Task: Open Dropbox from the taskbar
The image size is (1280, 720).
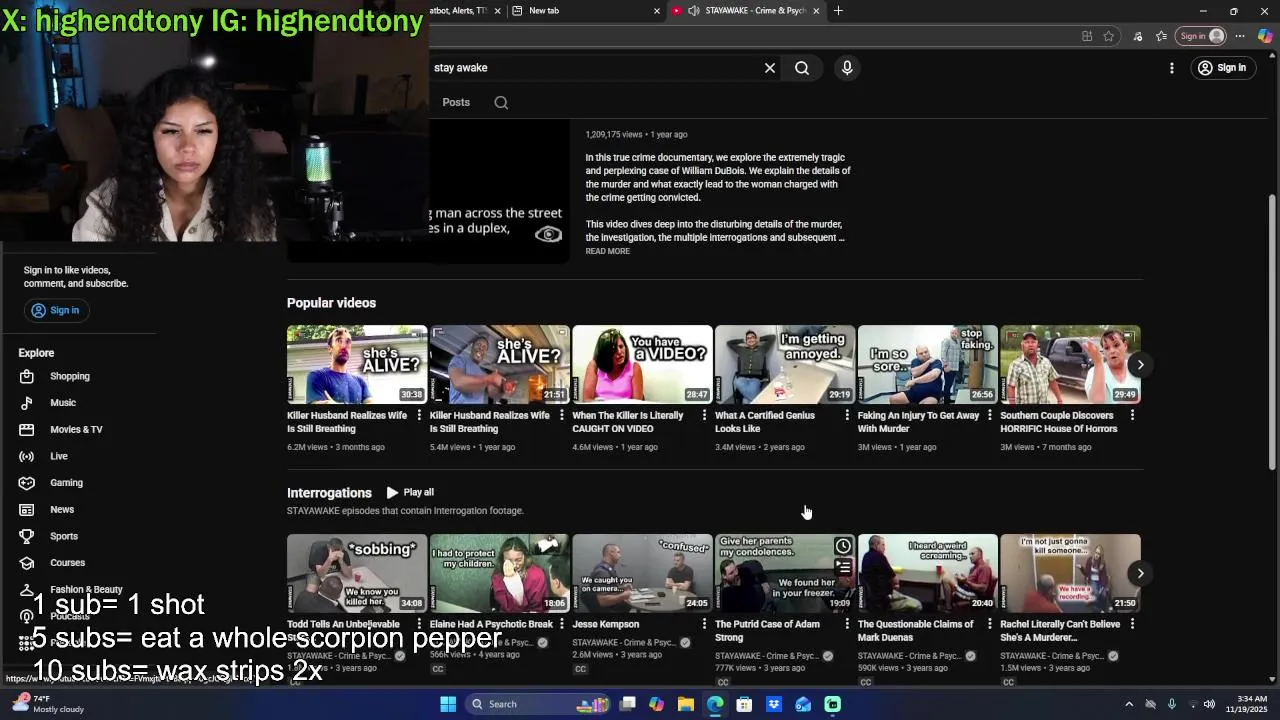Action: coord(774,704)
